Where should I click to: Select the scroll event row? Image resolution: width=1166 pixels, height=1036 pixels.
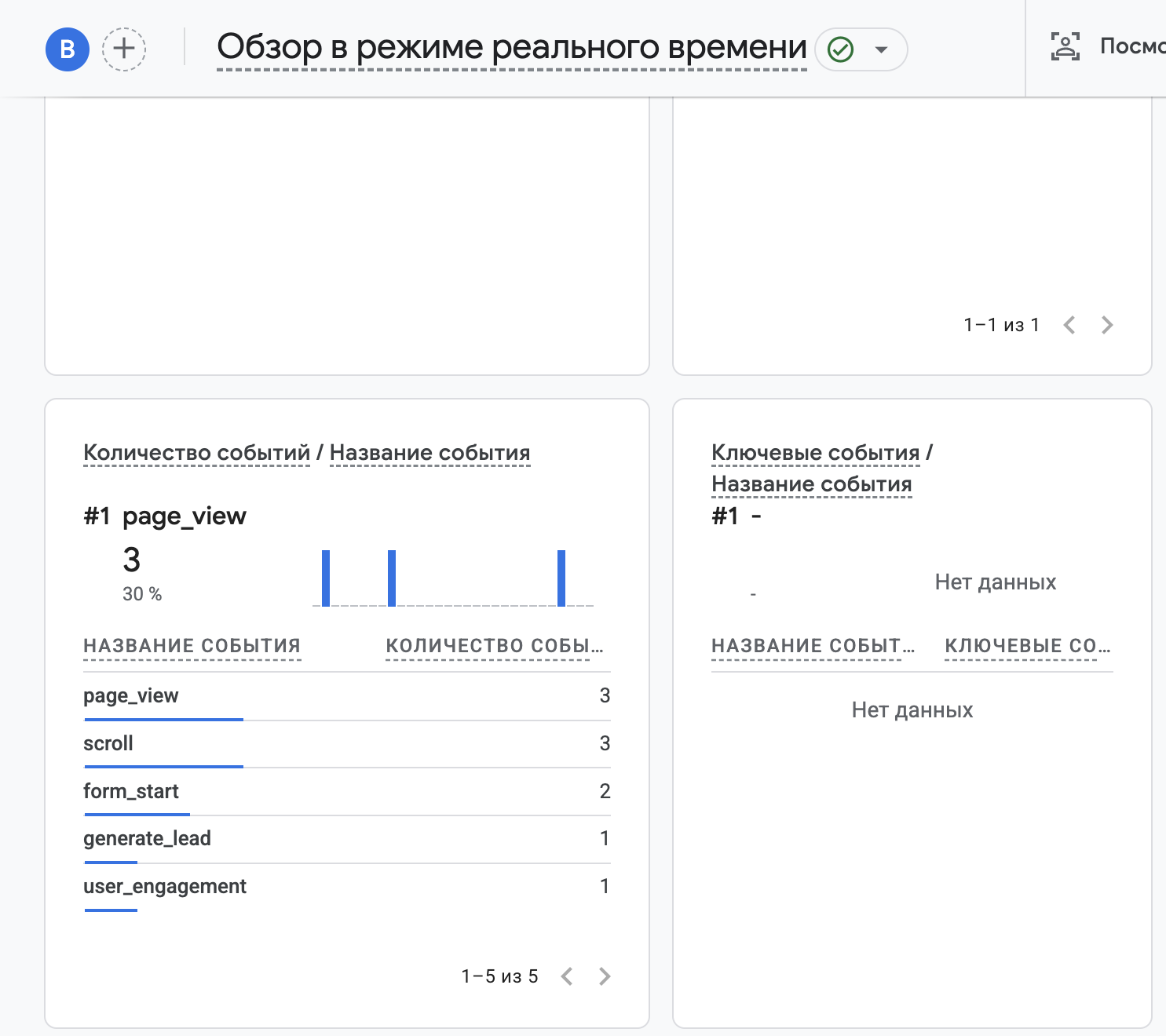pos(347,744)
